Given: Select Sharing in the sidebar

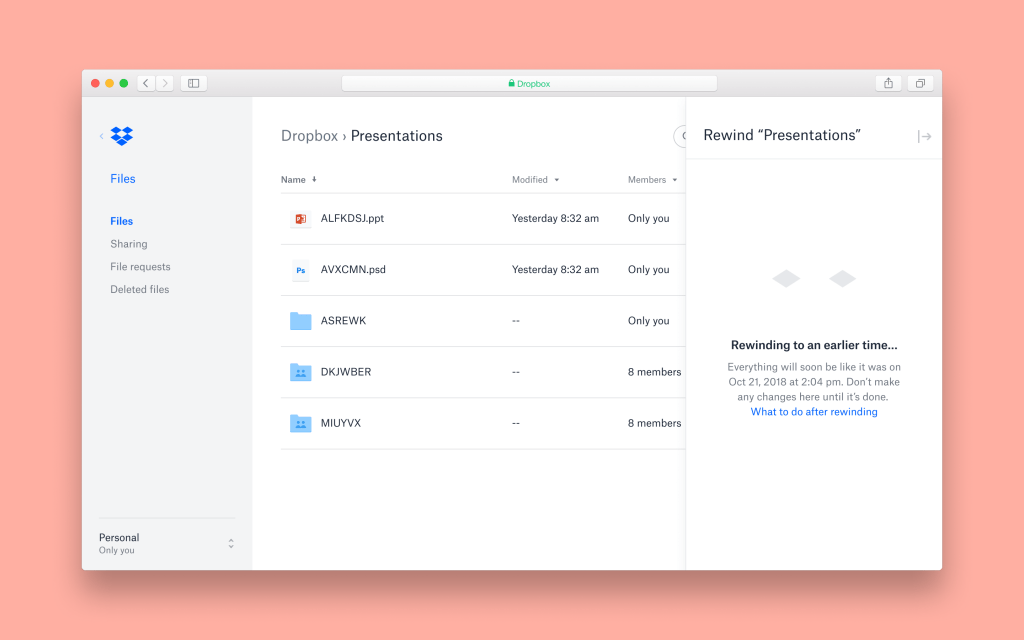Looking at the screenshot, I should [x=129, y=244].
